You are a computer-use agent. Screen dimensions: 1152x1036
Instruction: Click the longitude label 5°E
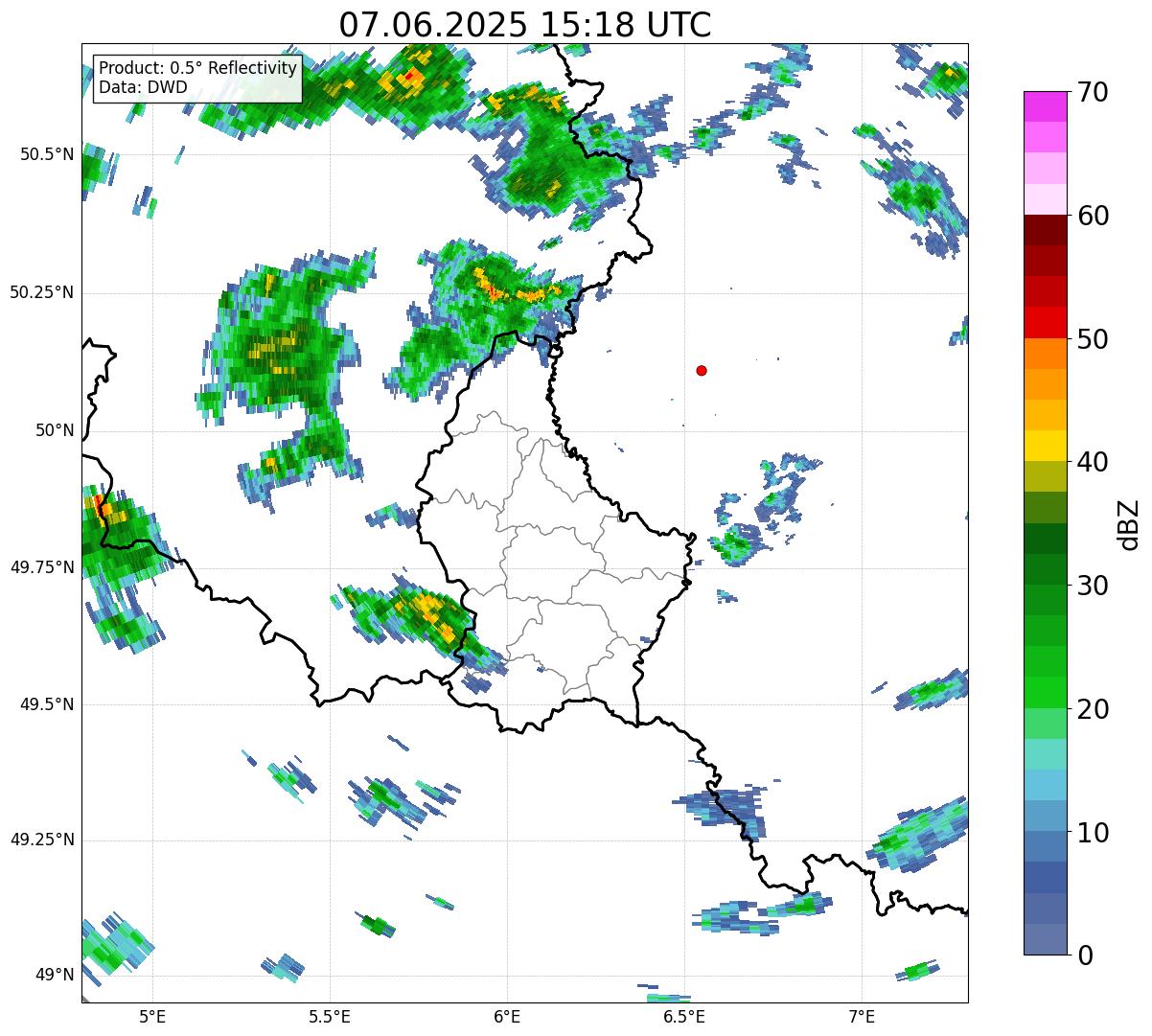point(152,1016)
